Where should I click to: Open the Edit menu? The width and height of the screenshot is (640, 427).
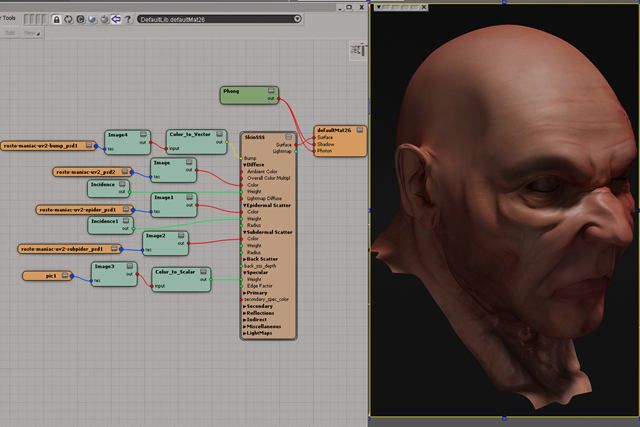click(x=10, y=33)
